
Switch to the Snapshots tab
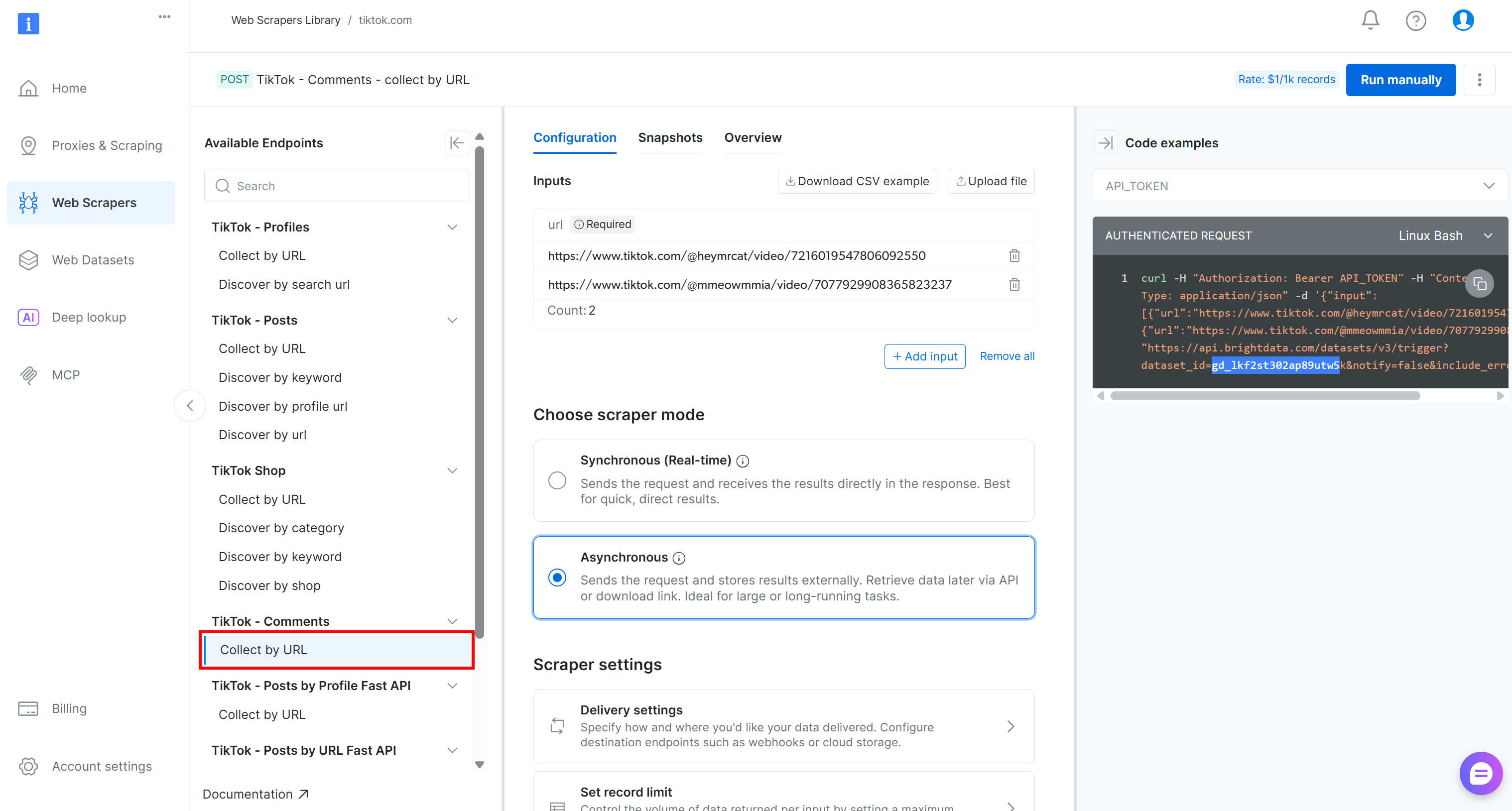point(670,137)
